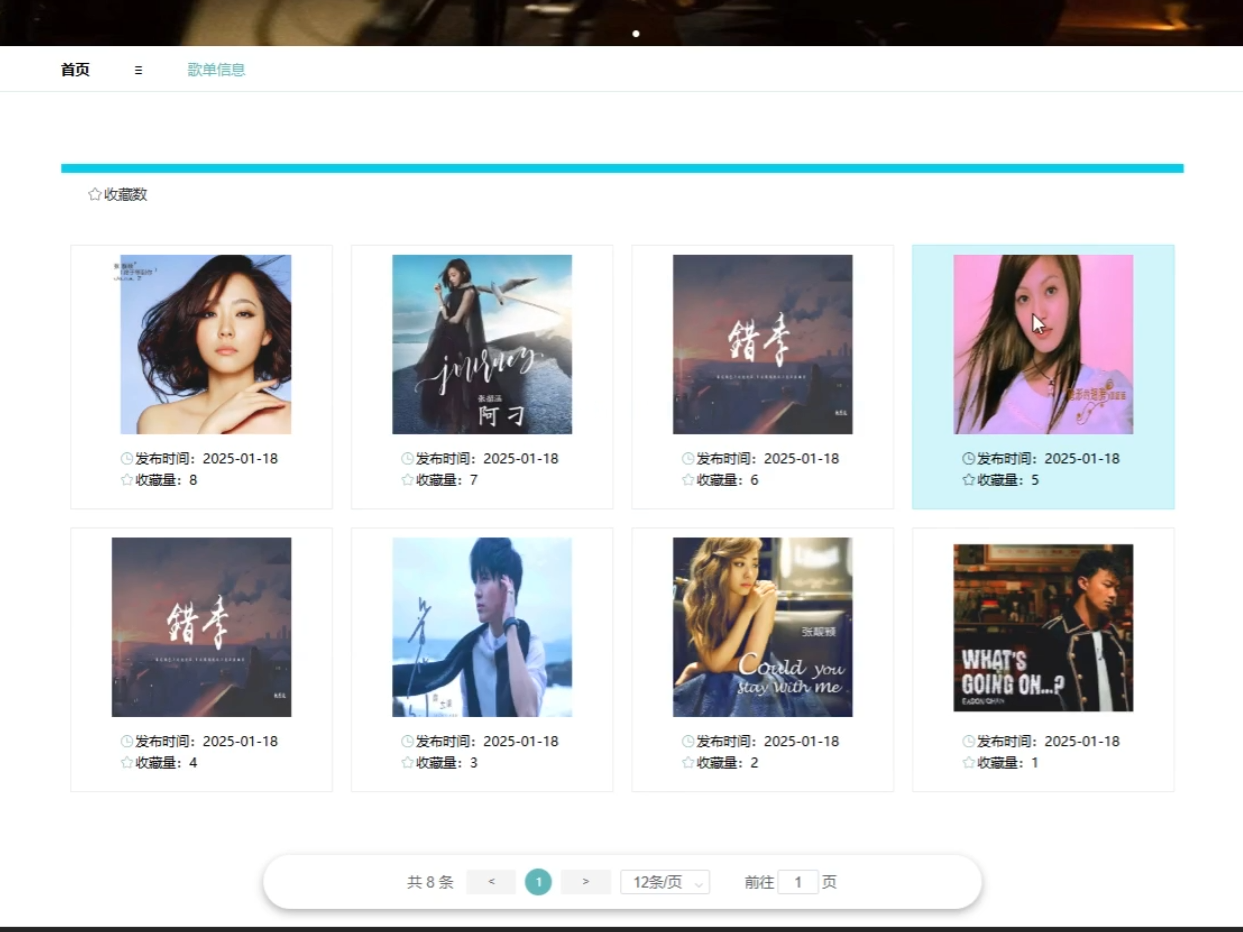Select page 1 in pagination
Screen dimensions: 1243x932
click(x=538, y=882)
